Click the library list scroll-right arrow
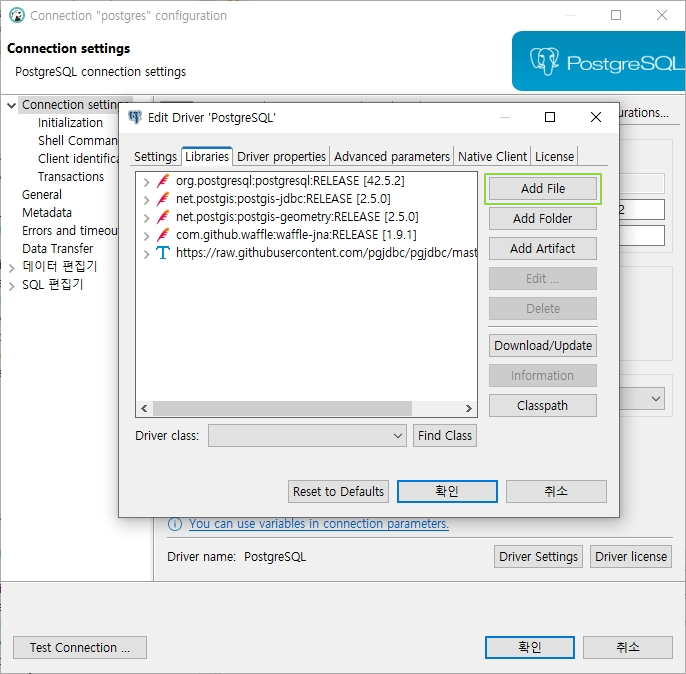The width and height of the screenshot is (686, 674). coord(469,409)
